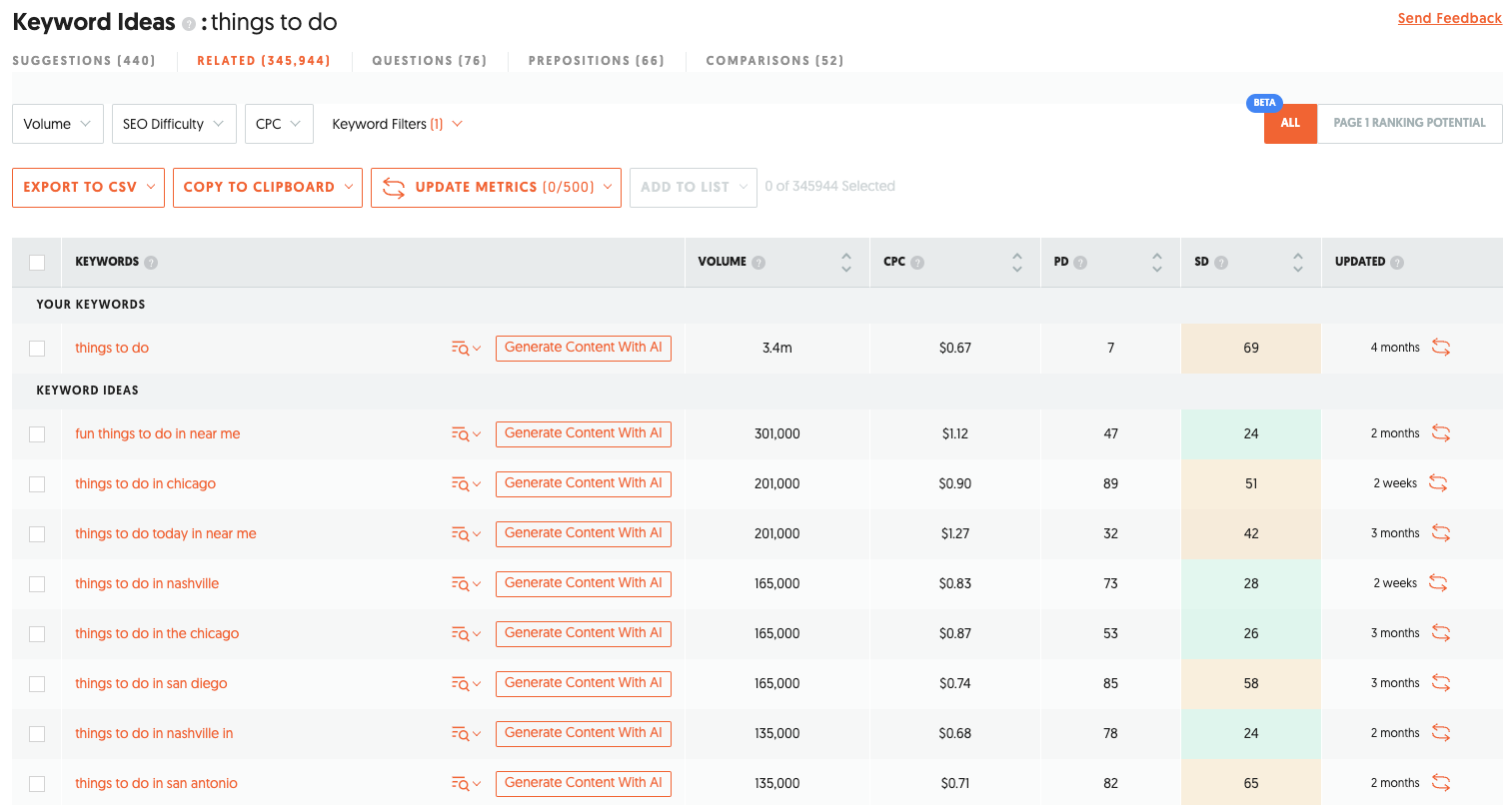Expand the SEO Difficulty filter
1512x805 pixels.
[175, 124]
